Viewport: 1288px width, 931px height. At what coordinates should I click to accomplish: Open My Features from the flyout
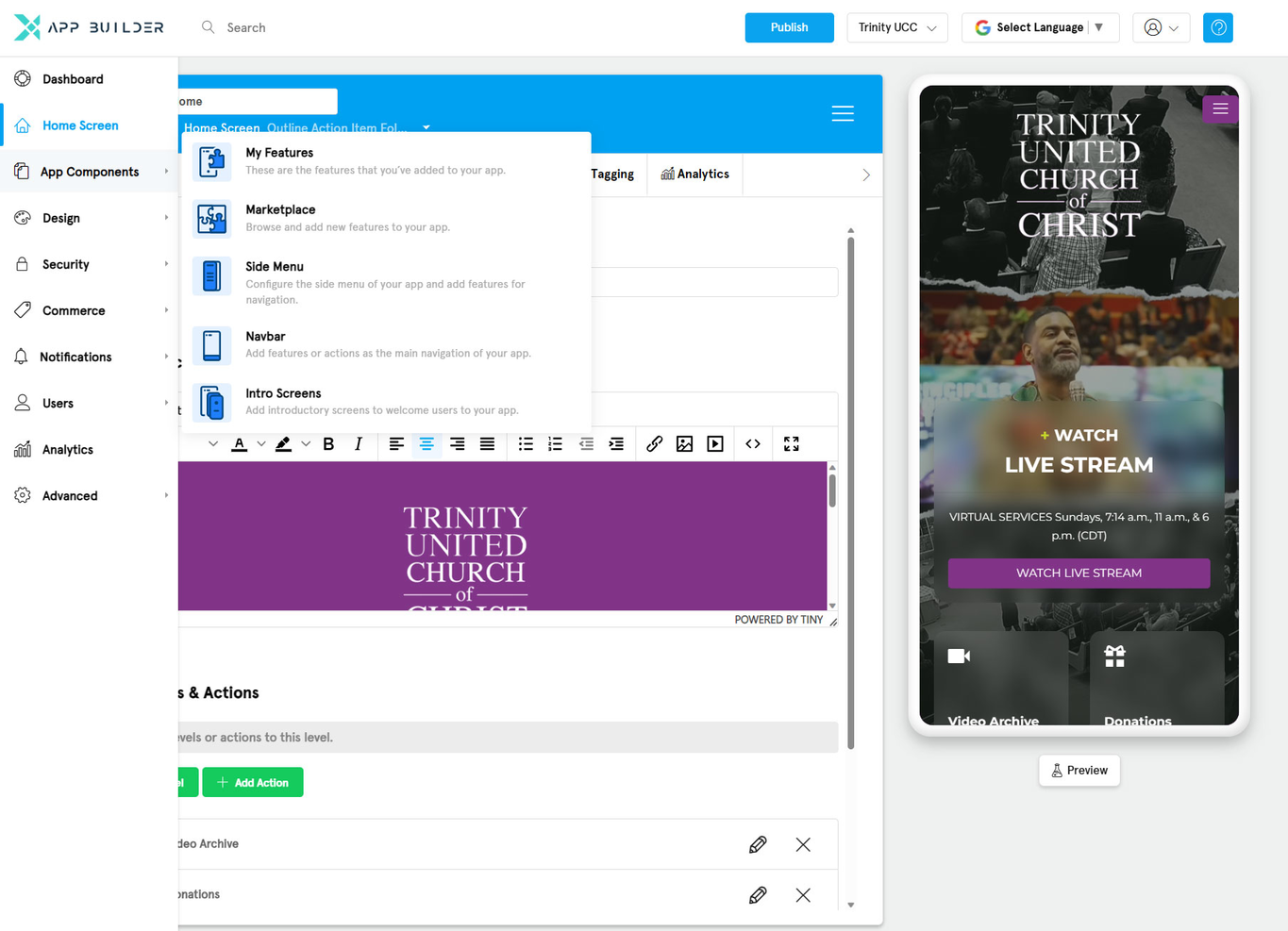386,161
